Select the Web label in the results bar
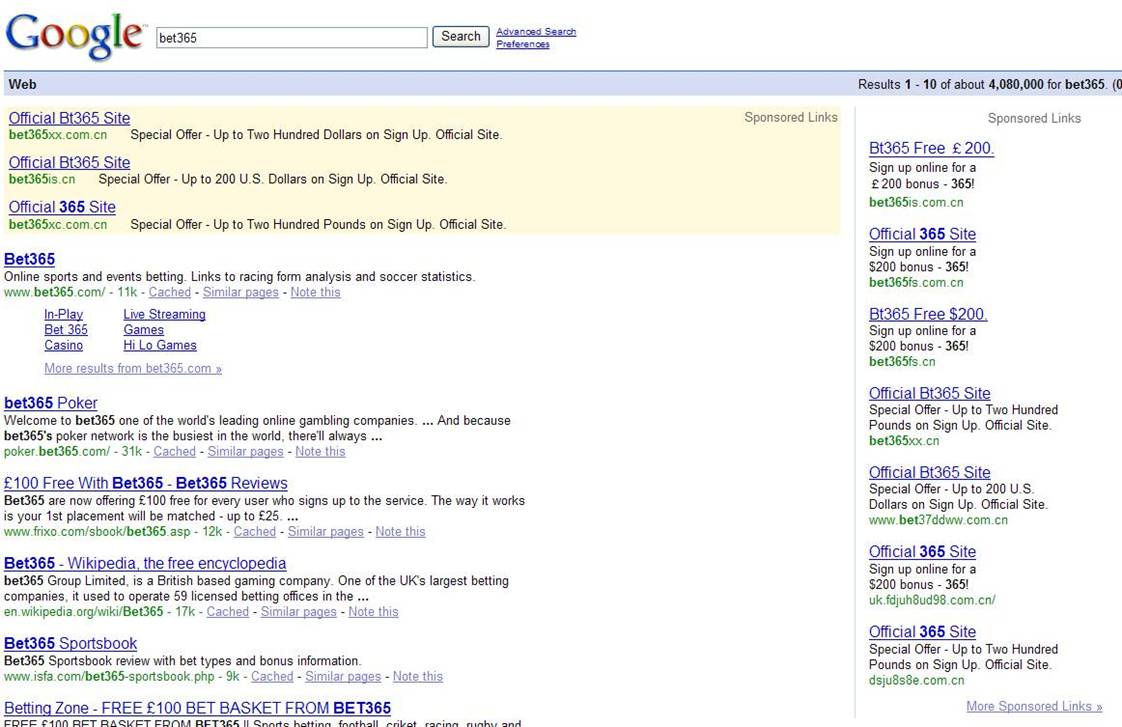The width and height of the screenshot is (1122, 727). [x=22, y=84]
